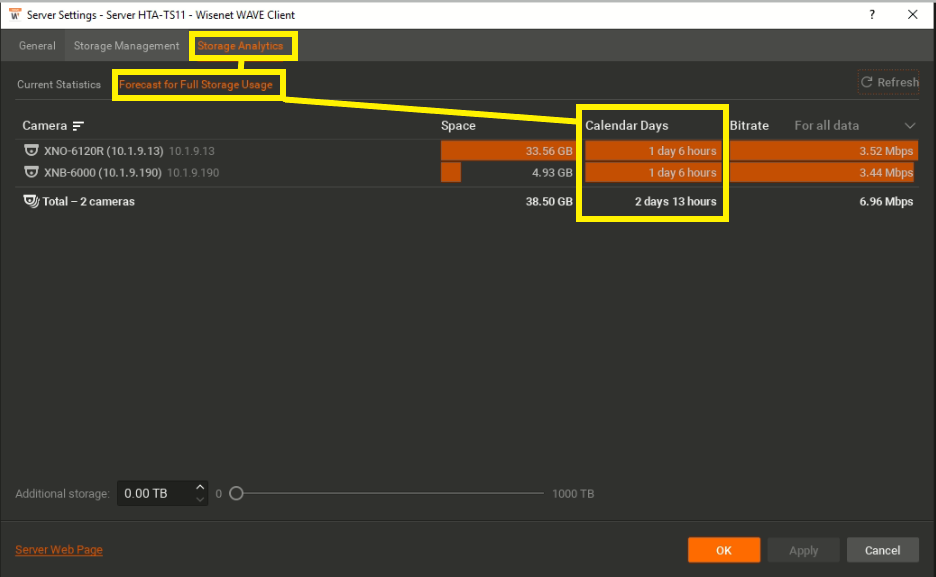Image resolution: width=936 pixels, height=577 pixels.
Task: Click the camera icon for XNO-6120R
Action: click(31, 150)
